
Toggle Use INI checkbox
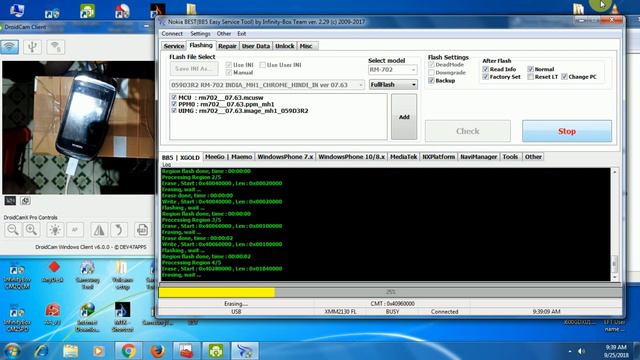click(229, 65)
